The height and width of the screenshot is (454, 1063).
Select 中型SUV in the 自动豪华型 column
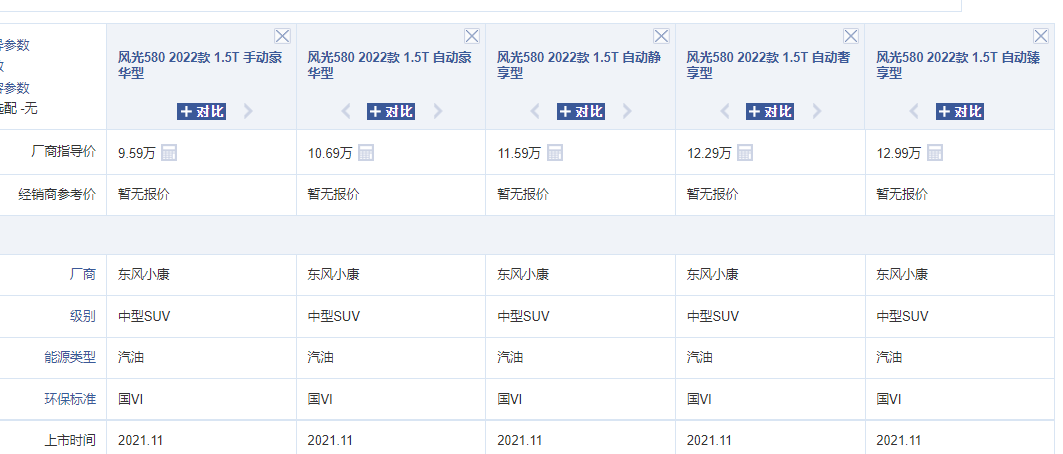click(334, 316)
